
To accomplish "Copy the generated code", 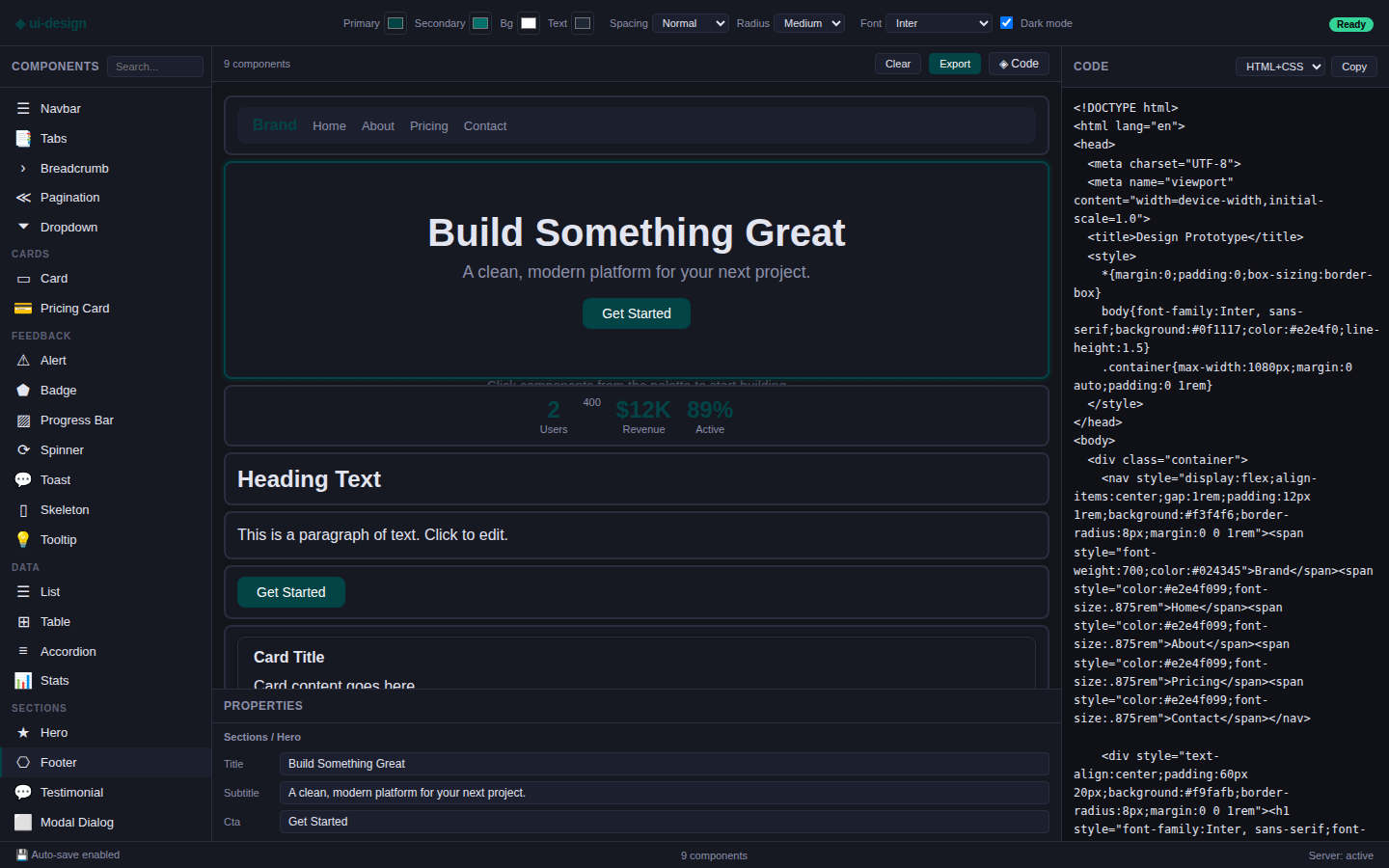I will (x=1354, y=67).
